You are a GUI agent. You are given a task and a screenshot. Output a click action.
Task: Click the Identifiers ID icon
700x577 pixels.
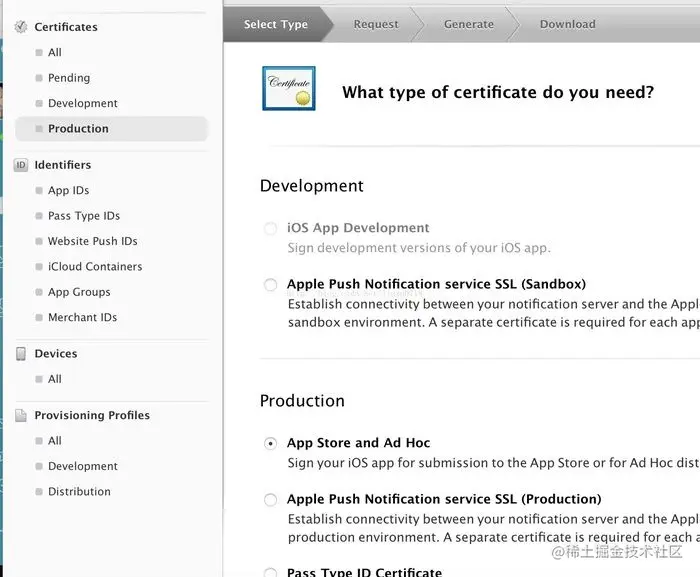[21, 165]
